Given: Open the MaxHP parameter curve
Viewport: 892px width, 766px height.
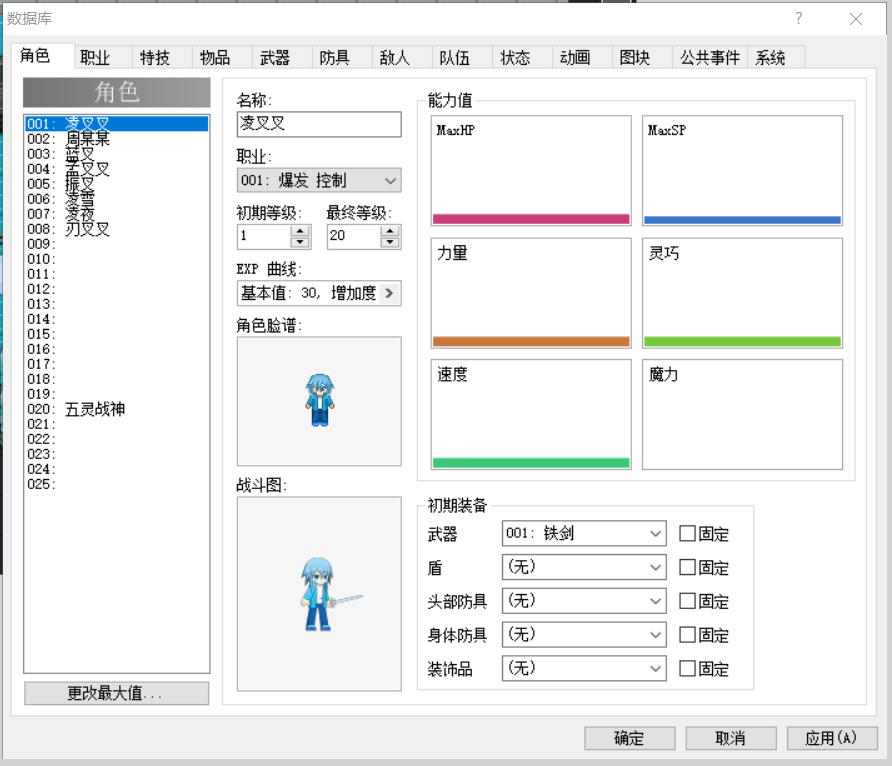Looking at the screenshot, I should point(531,171).
